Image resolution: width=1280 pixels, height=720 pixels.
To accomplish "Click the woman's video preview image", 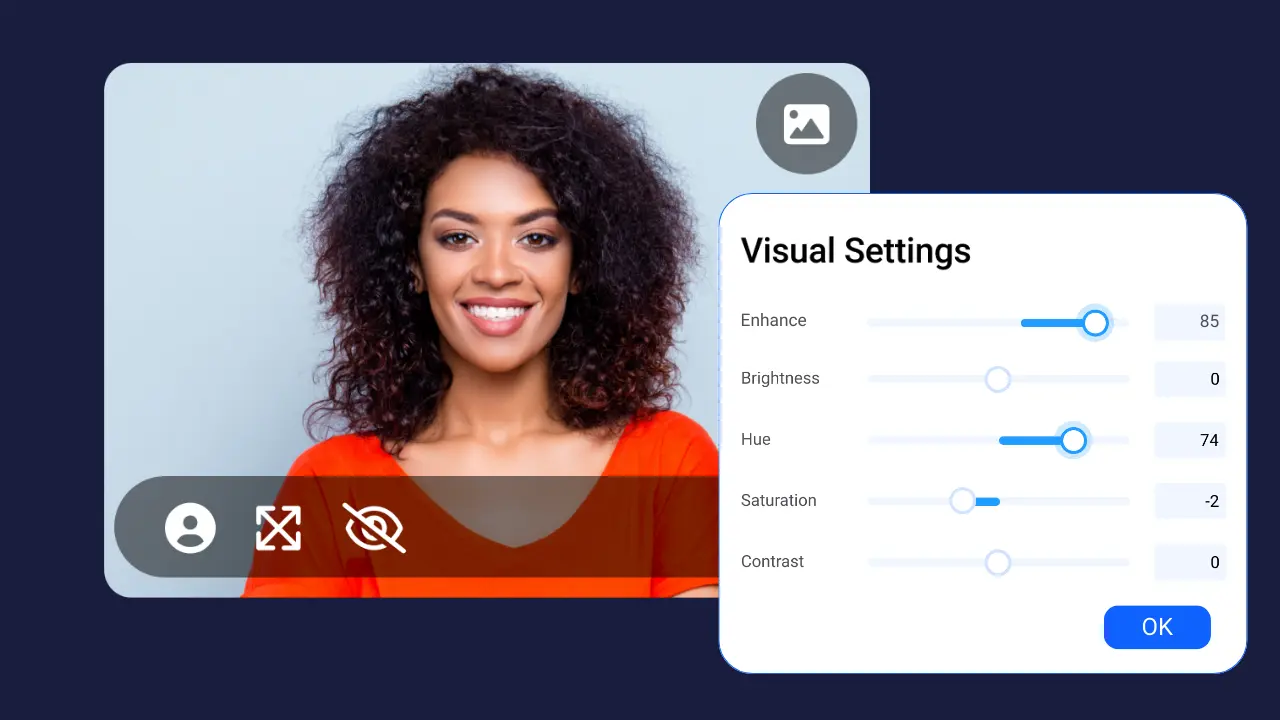I will coord(480,300).
